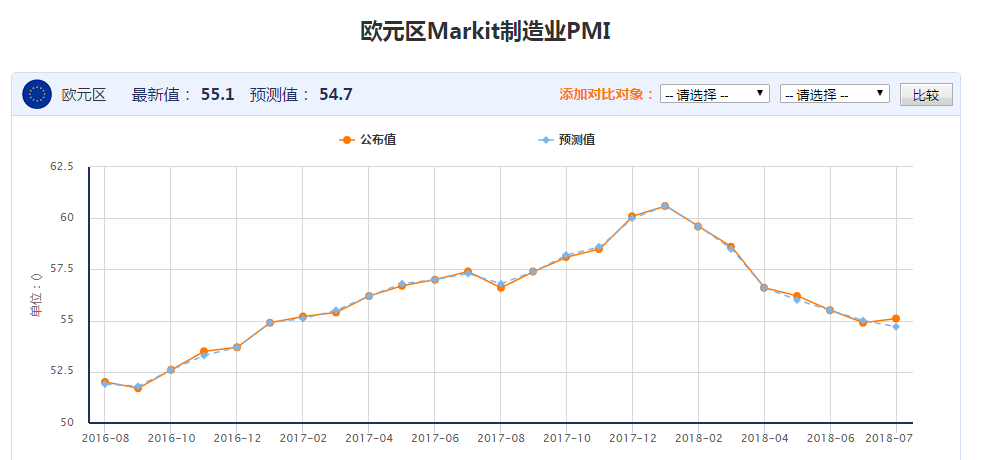Click the last blue forecast point at 2018-07

896,327
